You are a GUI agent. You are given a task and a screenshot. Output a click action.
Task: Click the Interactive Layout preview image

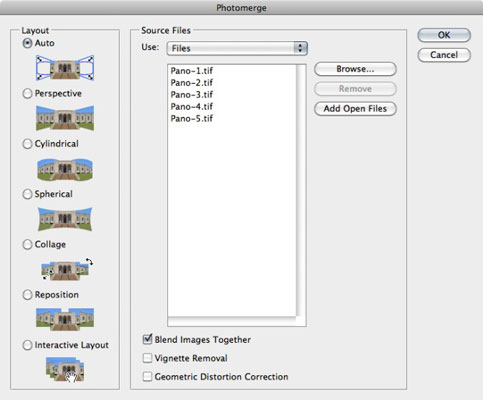65,369
